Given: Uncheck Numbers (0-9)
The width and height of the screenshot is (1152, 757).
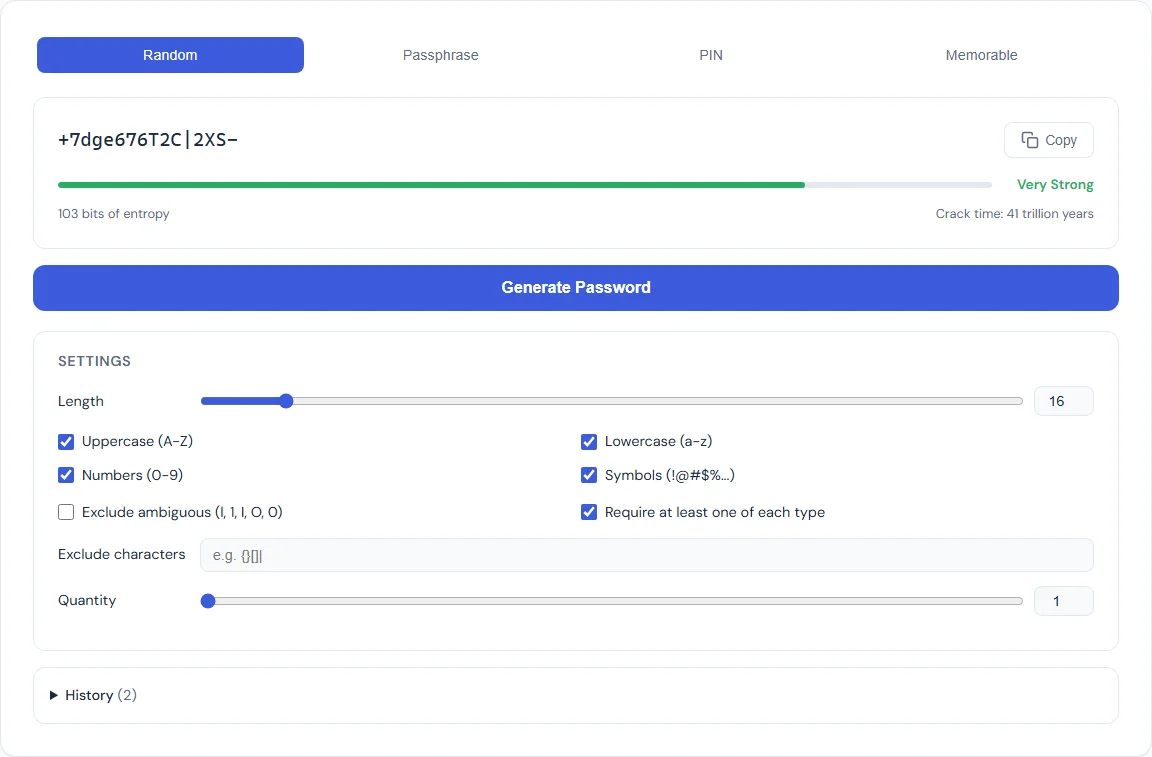Looking at the screenshot, I should [66, 475].
